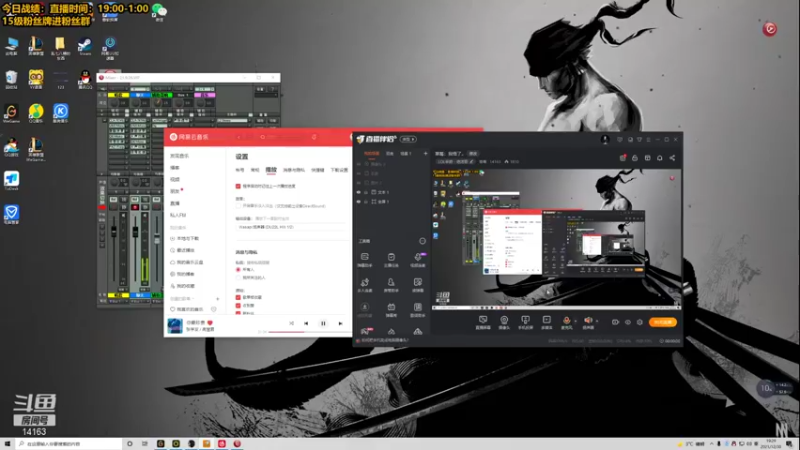The image size is (800, 450).
Task: Toggle preview eye icon beside settings gear
Action: [628, 322]
